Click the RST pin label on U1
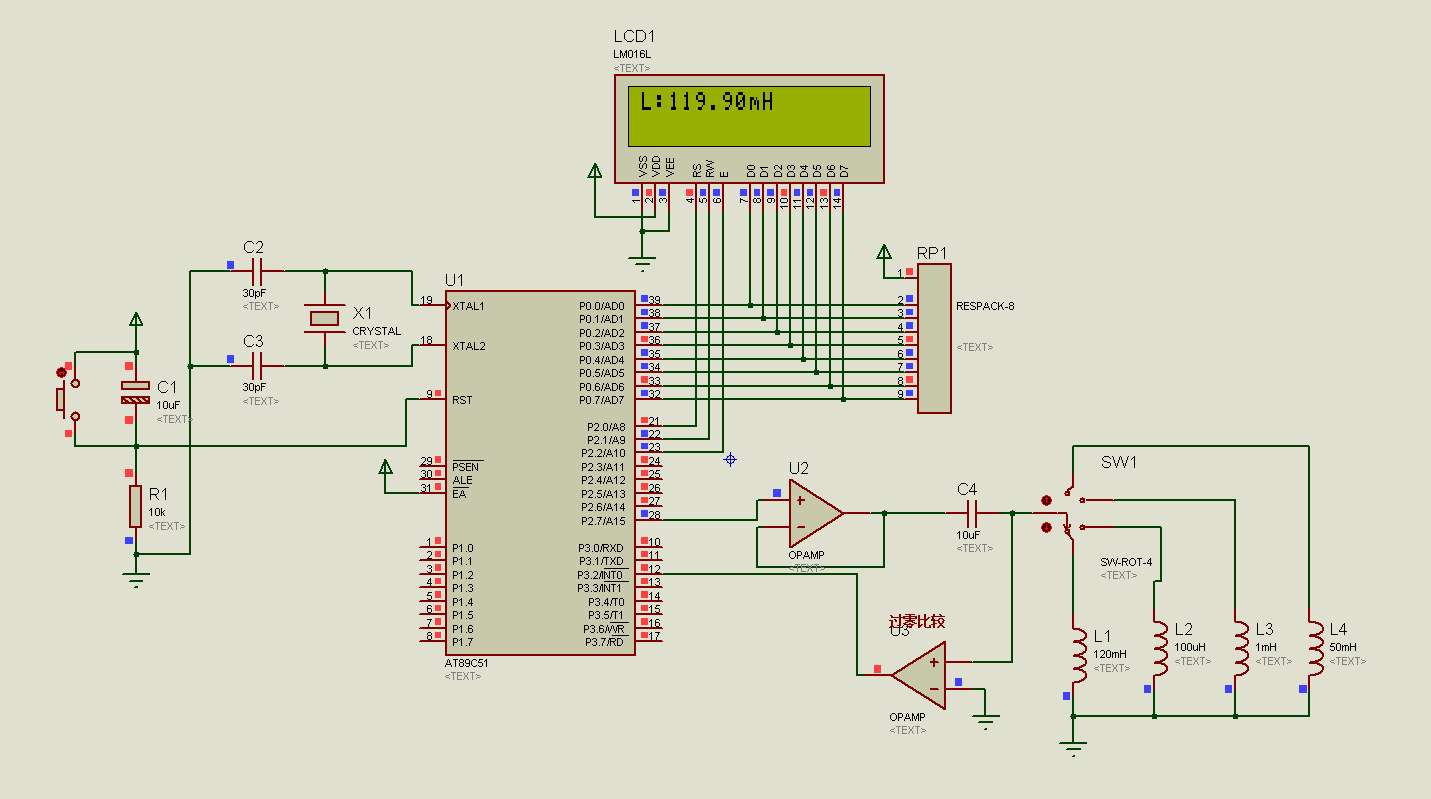Image resolution: width=1431 pixels, height=799 pixels. click(462, 400)
